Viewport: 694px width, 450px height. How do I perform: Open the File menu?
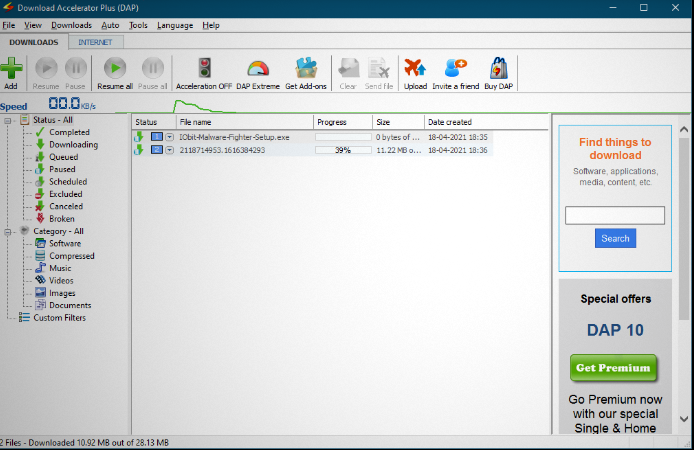click(9, 25)
